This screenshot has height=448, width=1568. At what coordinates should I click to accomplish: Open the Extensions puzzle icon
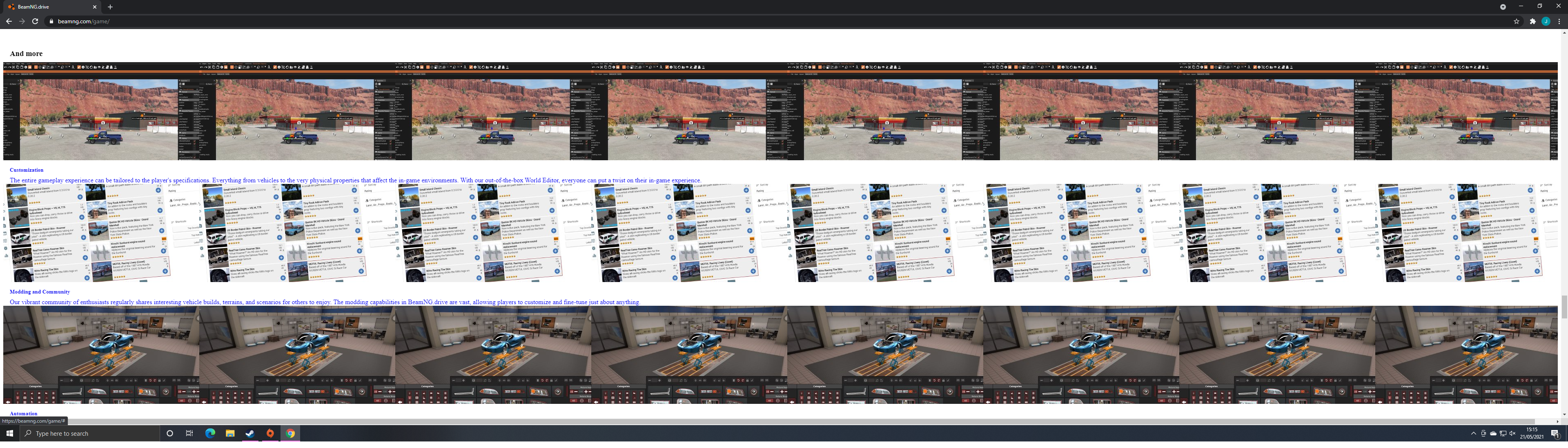click(x=1533, y=21)
